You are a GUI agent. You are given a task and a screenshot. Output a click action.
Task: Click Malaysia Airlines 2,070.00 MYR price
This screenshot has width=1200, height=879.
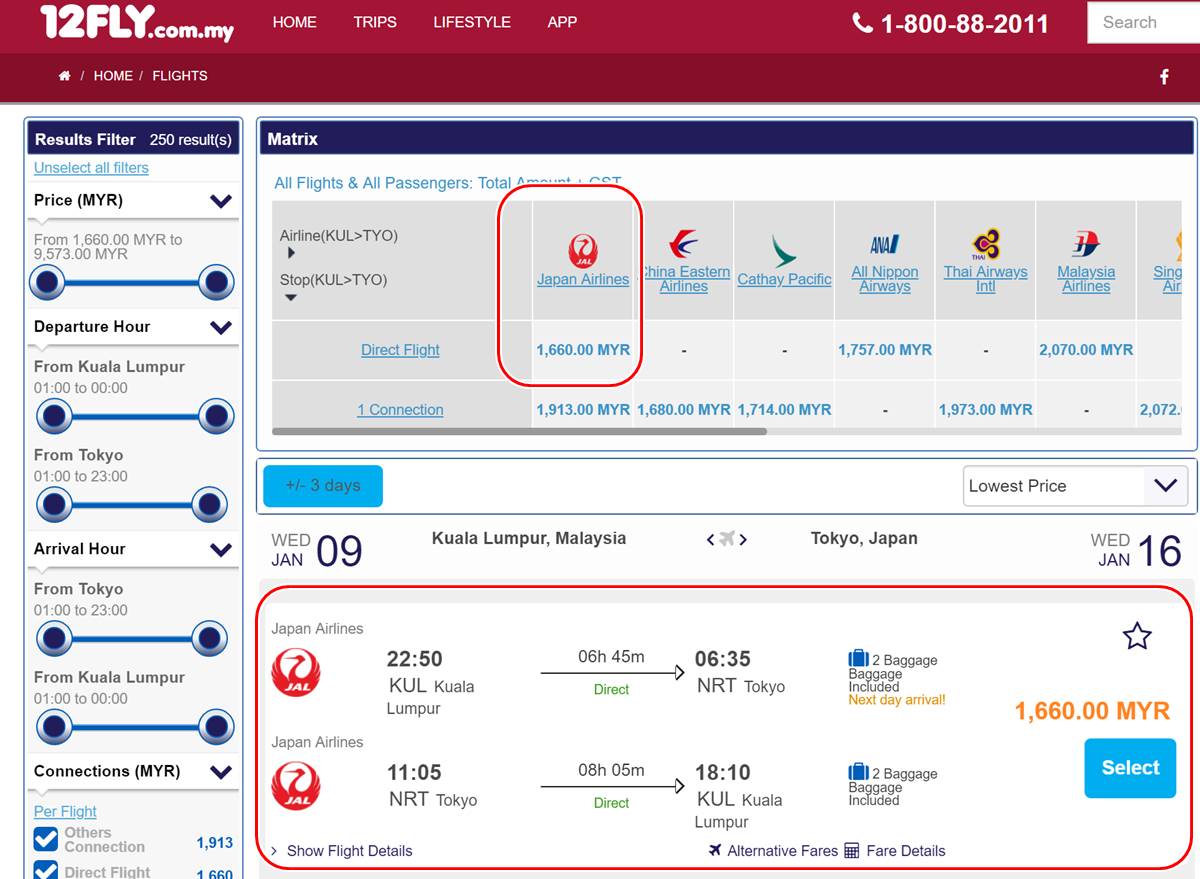(x=1086, y=350)
